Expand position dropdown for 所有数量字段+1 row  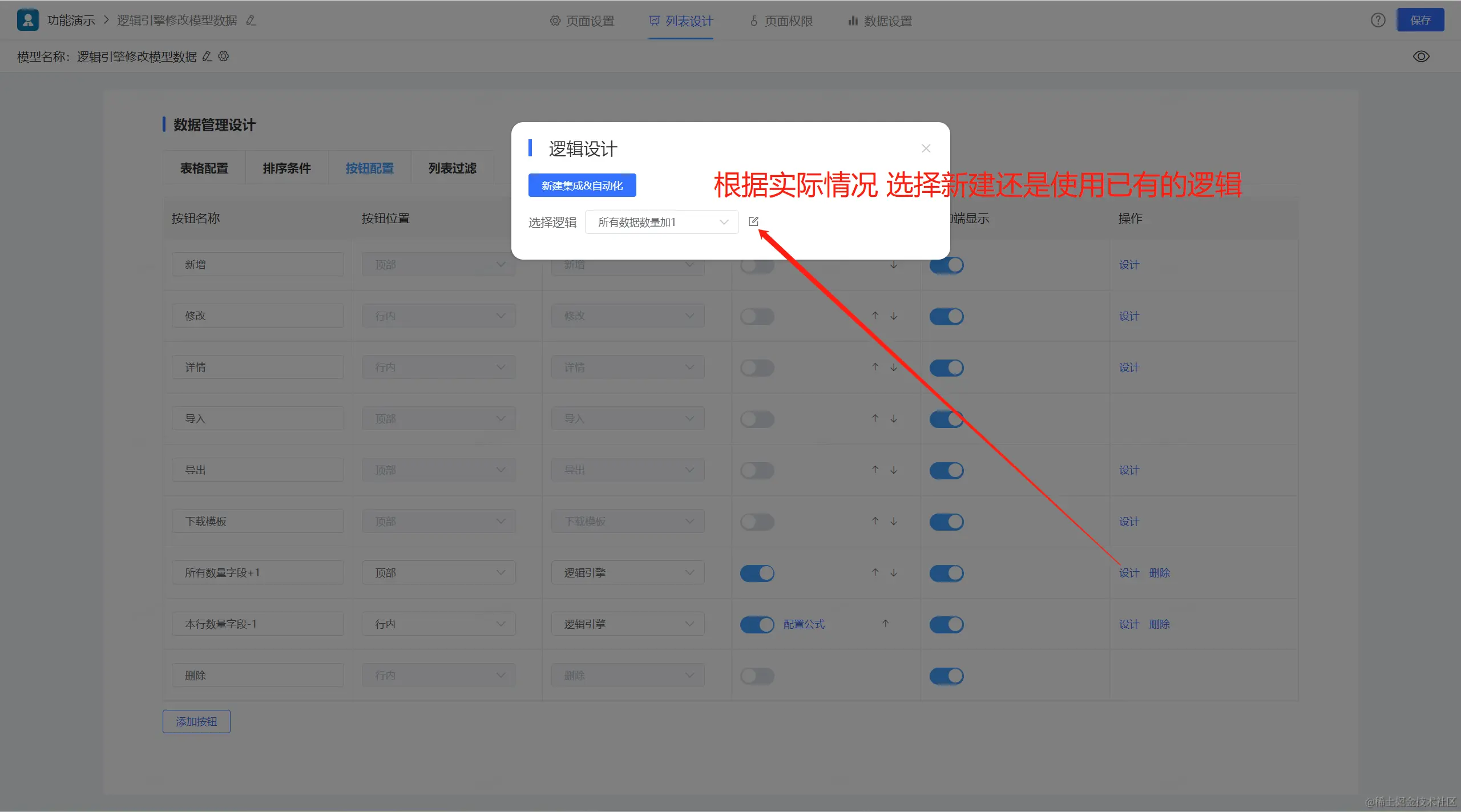tap(438, 572)
